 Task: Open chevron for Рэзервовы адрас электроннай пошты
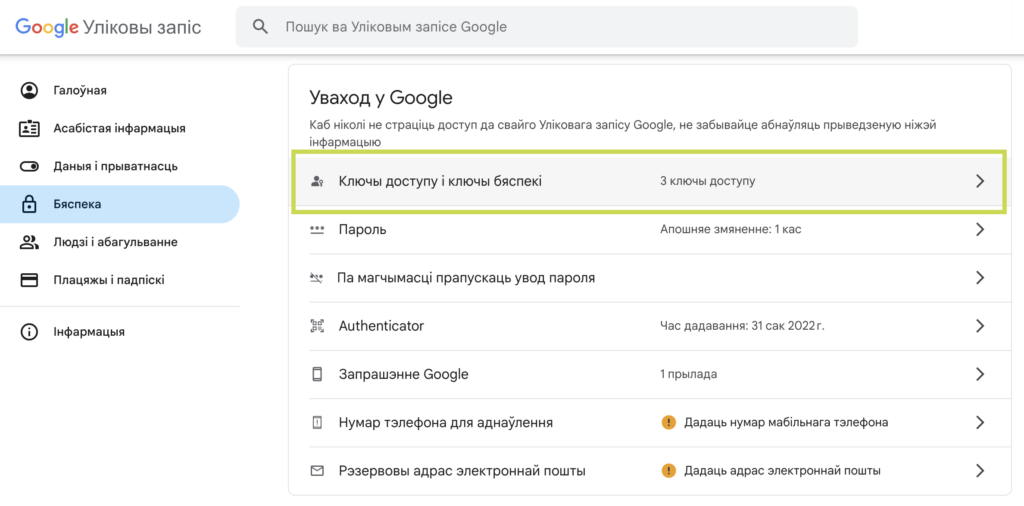980,471
